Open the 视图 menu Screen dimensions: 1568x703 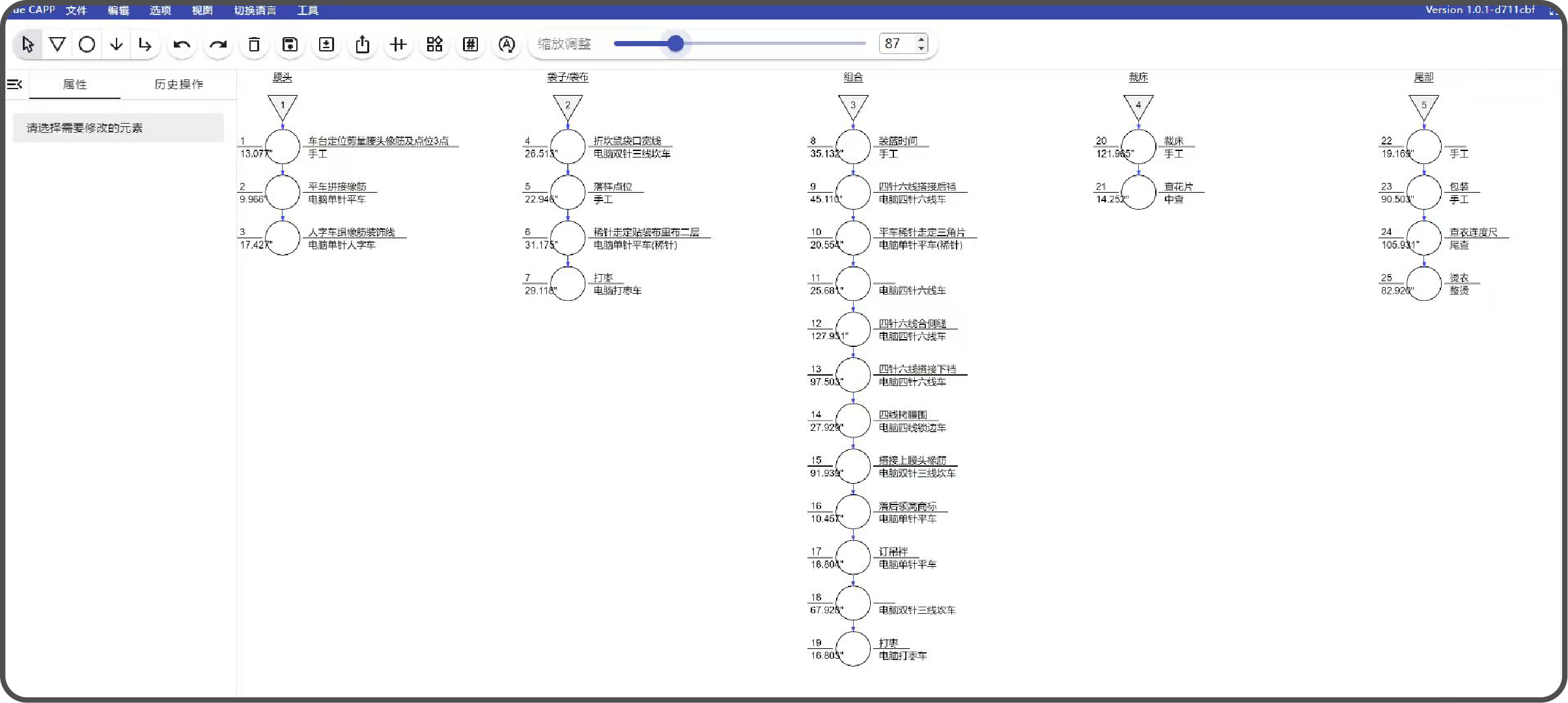point(202,10)
